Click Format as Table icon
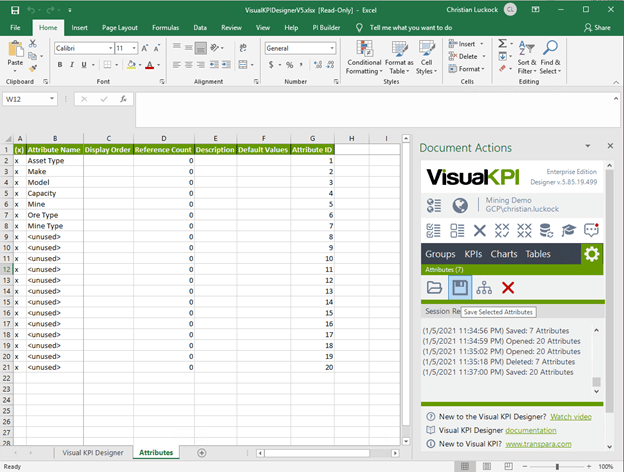 click(x=399, y=58)
